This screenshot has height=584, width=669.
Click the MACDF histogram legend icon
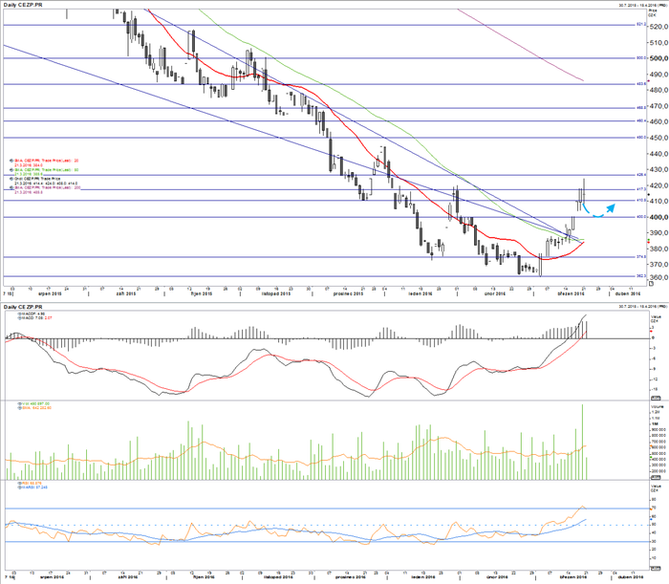(x=19, y=314)
